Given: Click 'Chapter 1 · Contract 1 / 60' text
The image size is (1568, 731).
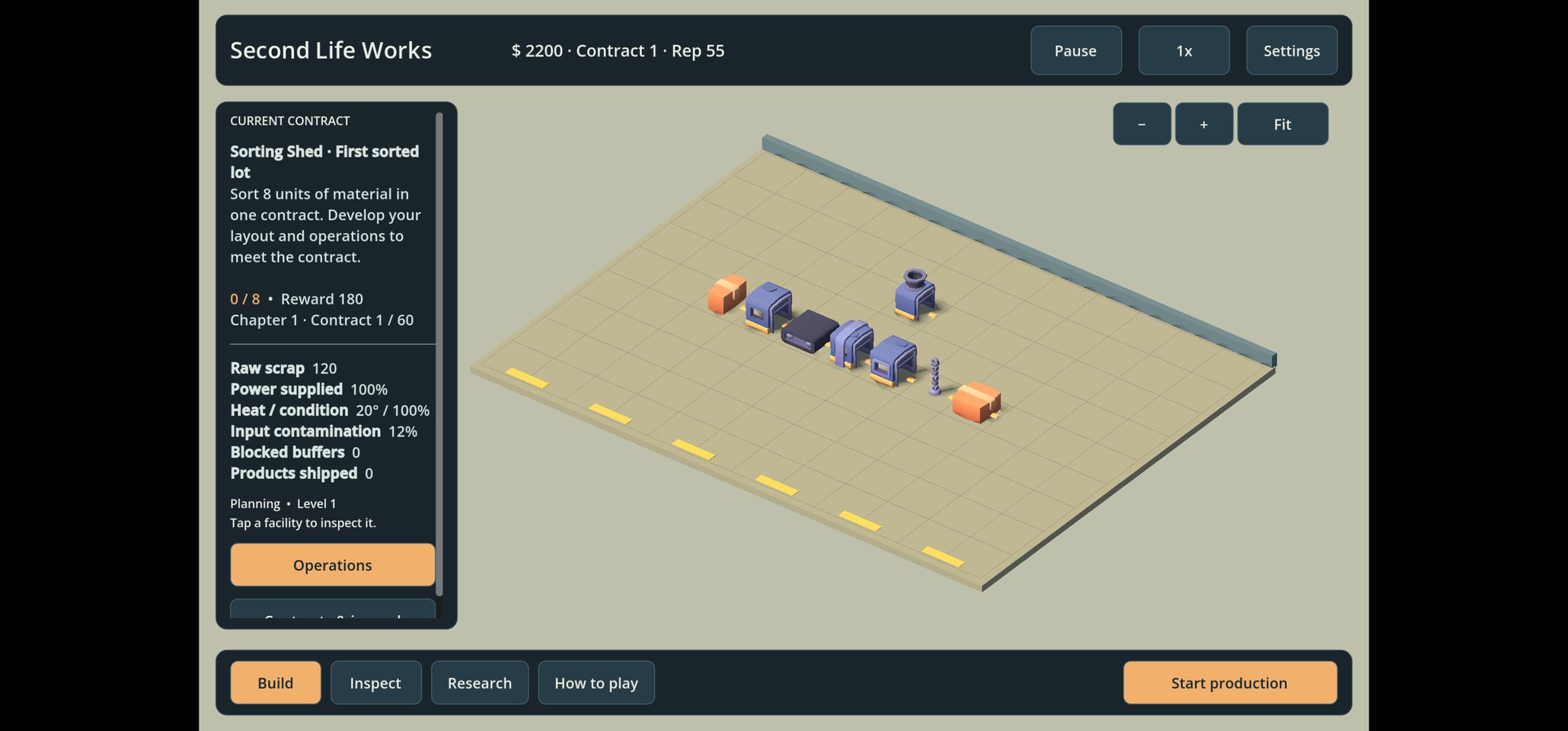Looking at the screenshot, I should (322, 321).
